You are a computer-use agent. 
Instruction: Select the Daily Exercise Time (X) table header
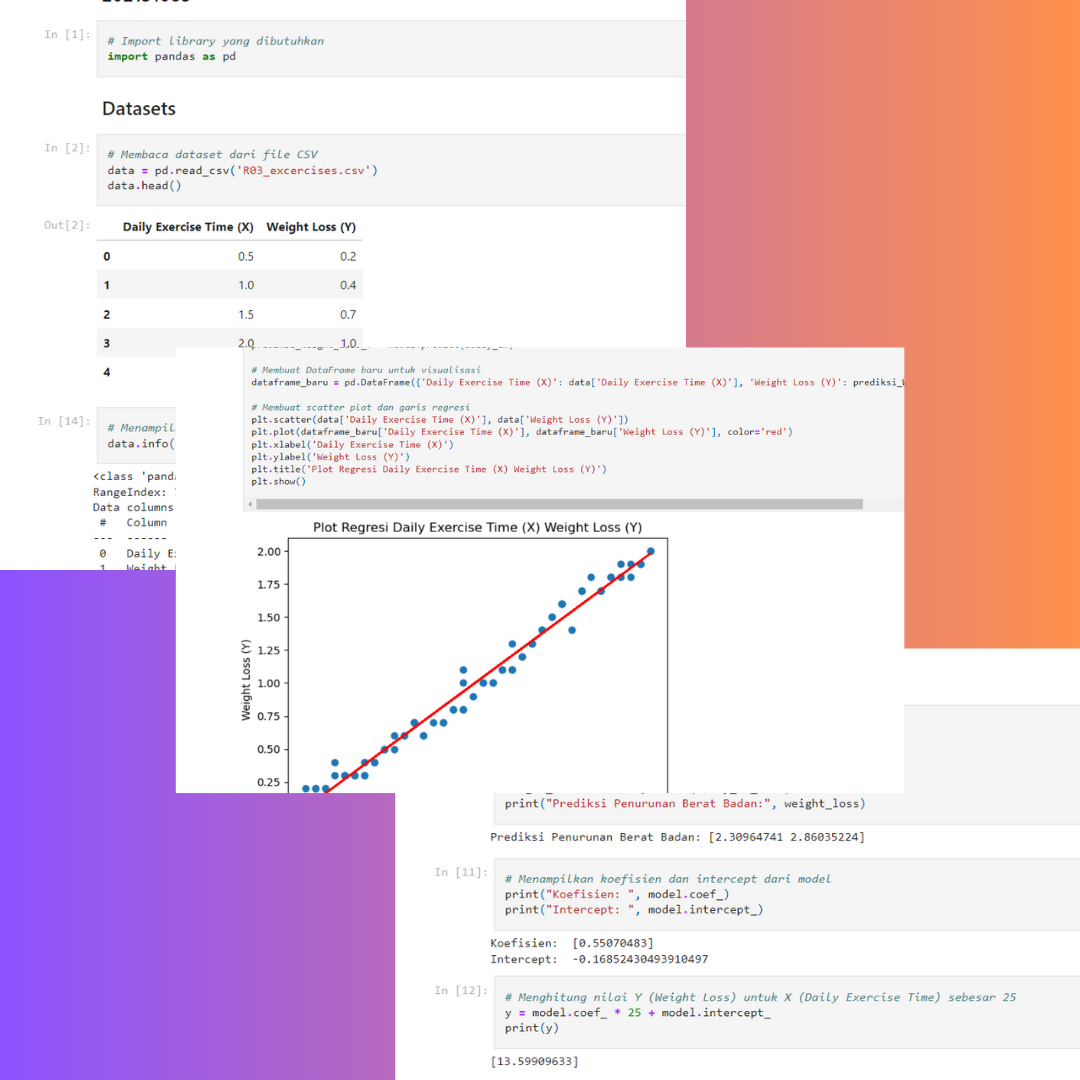coord(187,227)
